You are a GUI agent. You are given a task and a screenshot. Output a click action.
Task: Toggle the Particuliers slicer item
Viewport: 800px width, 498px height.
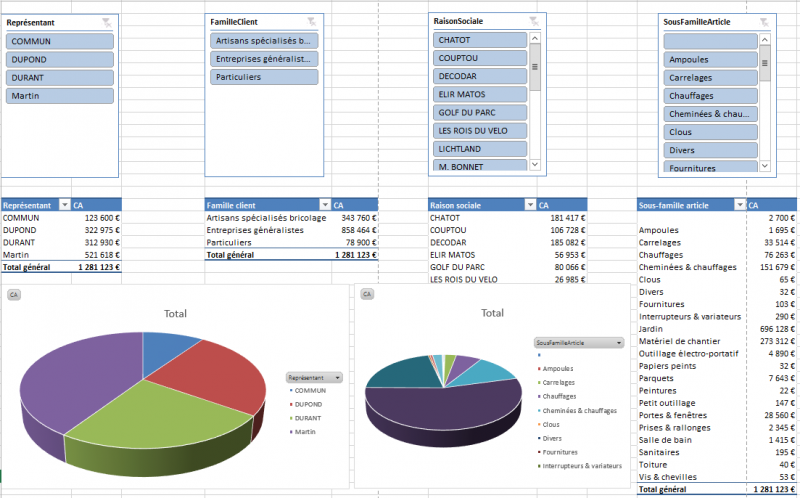pyautogui.click(x=264, y=77)
